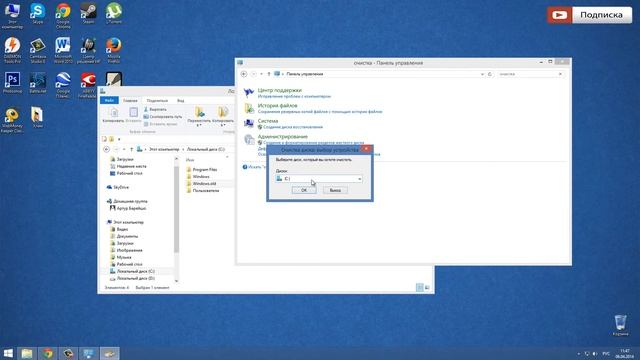Open the Explorer recent locations dropdown arrow
Screen dimensions: 640x360
[124, 149]
